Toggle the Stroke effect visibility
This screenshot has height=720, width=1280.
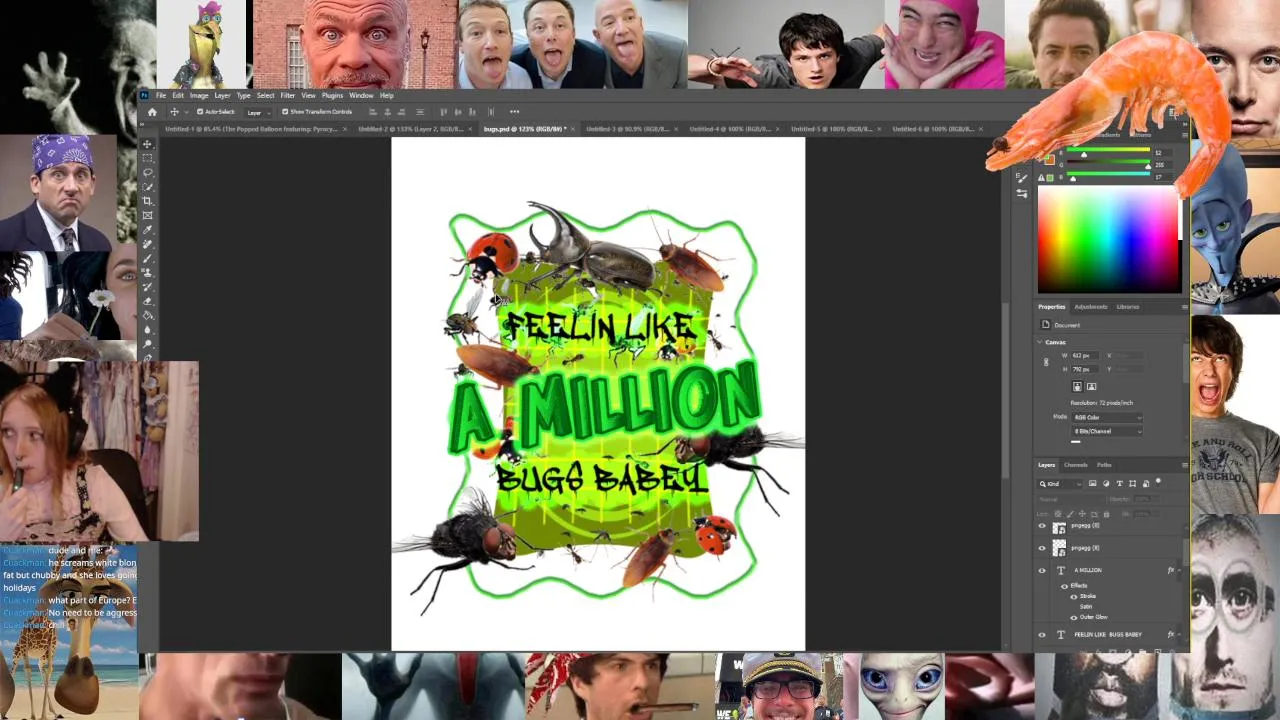pyautogui.click(x=1074, y=596)
